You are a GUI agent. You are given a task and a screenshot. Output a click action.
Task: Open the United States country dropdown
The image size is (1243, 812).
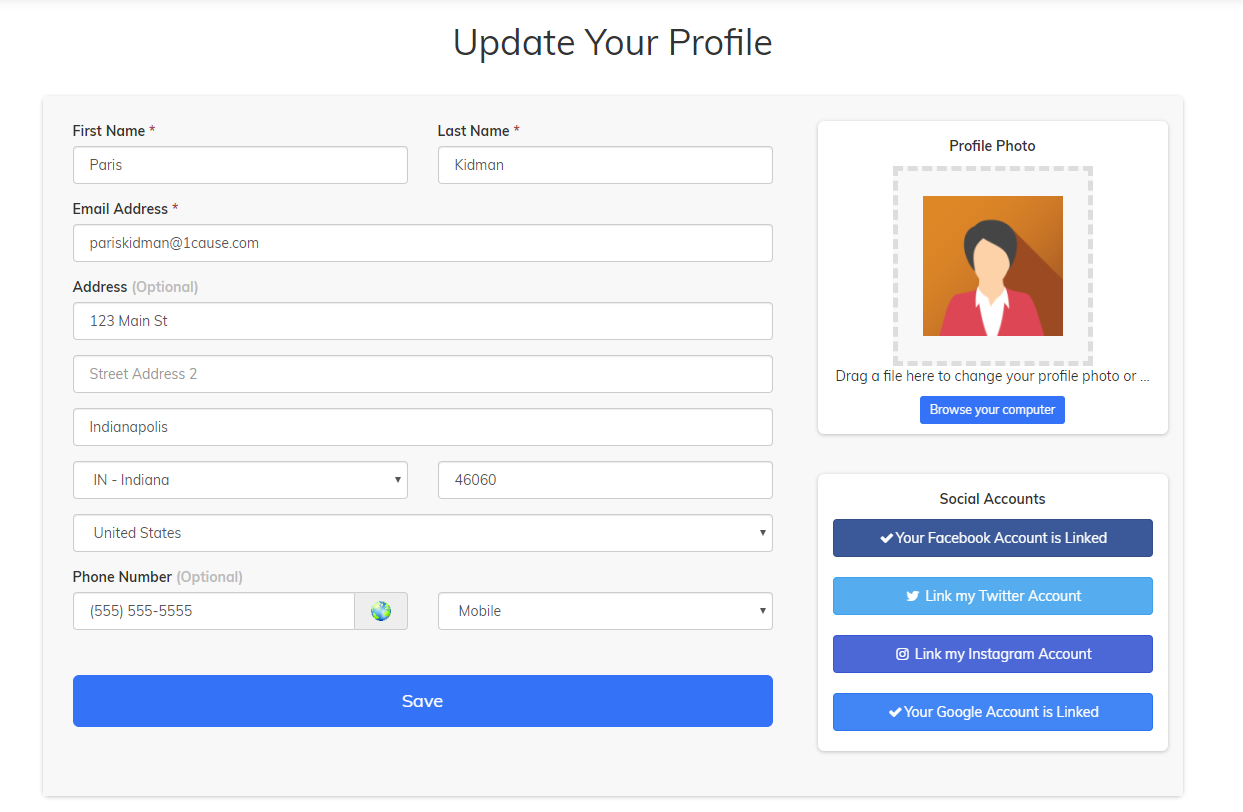point(423,533)
